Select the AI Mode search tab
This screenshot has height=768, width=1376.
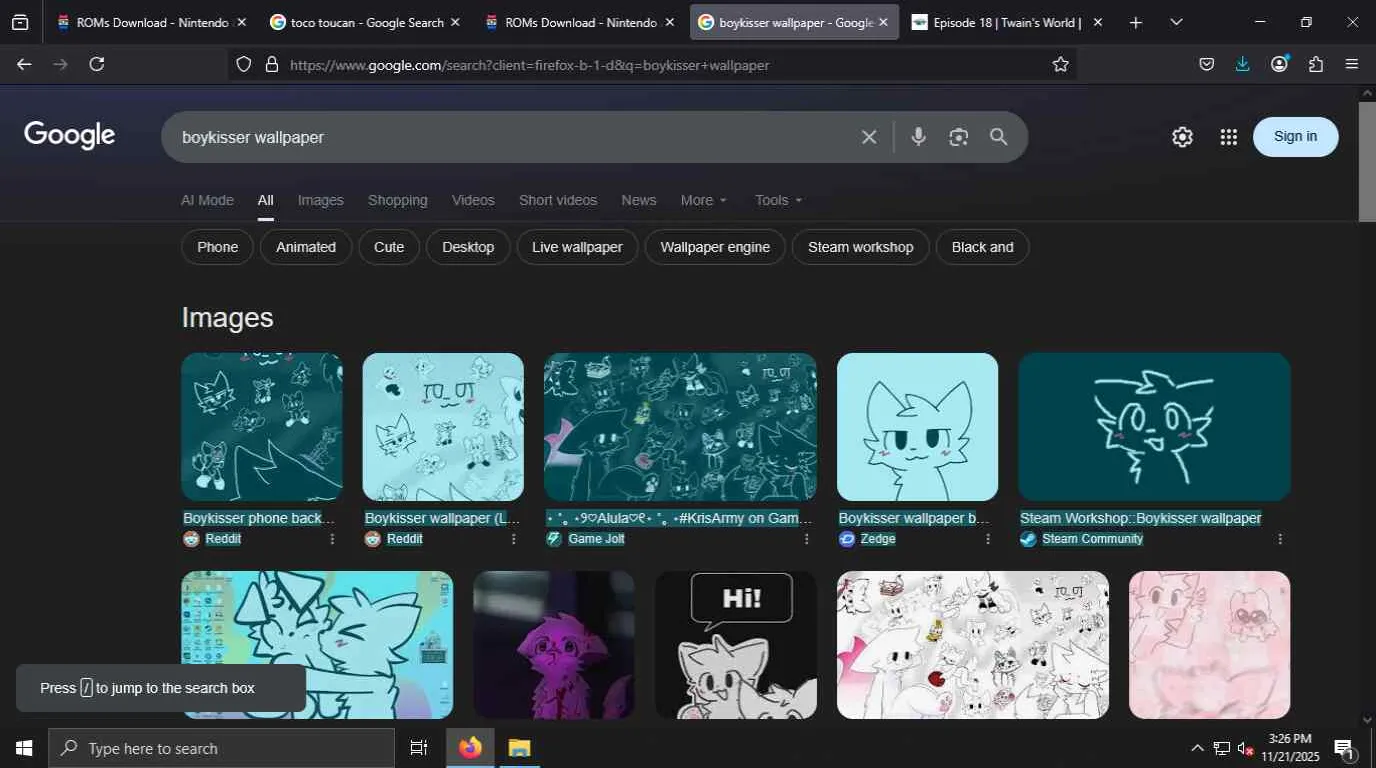pos(207,200)
